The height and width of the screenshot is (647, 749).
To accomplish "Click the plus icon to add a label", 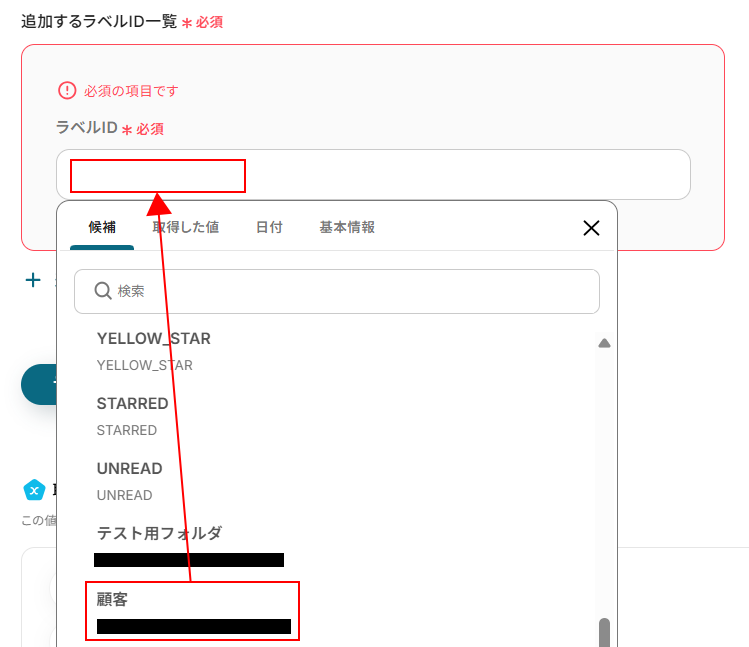I will (33, 280).
